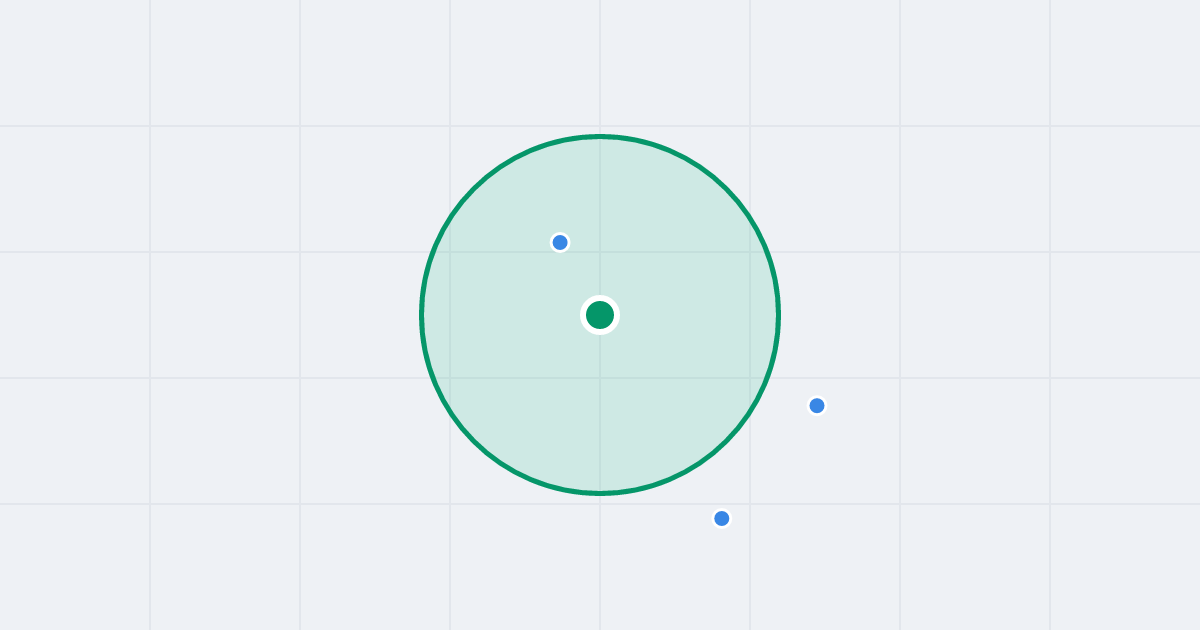The height and width of the screenshot is (630, 1200).
Task: Select the lowest blue dot beneath the circle
Action: coord(722,518)
